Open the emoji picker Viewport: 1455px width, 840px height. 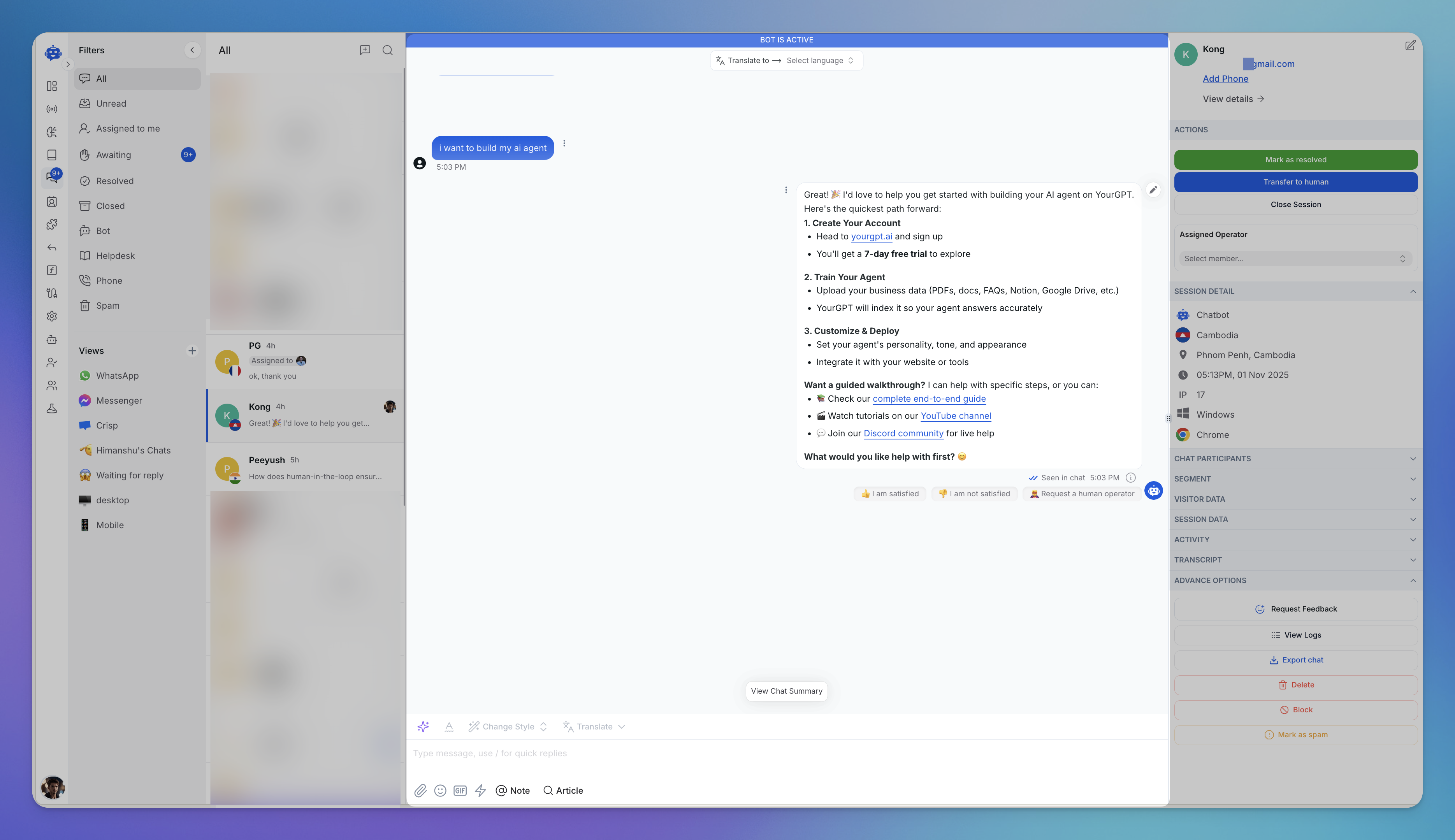point(440,791)
